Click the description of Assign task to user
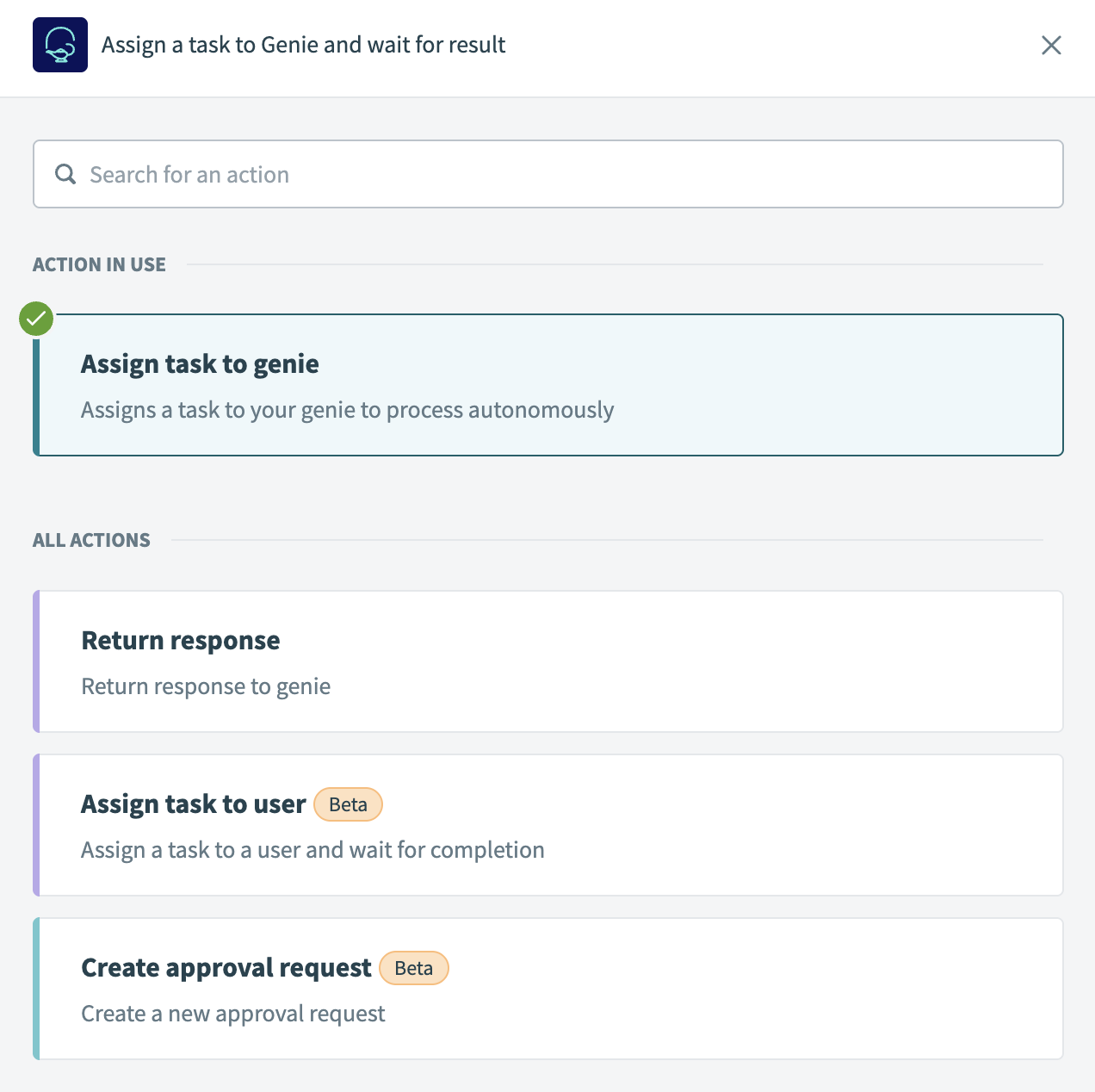The image size is (1095, 1092). coord(312,850)
